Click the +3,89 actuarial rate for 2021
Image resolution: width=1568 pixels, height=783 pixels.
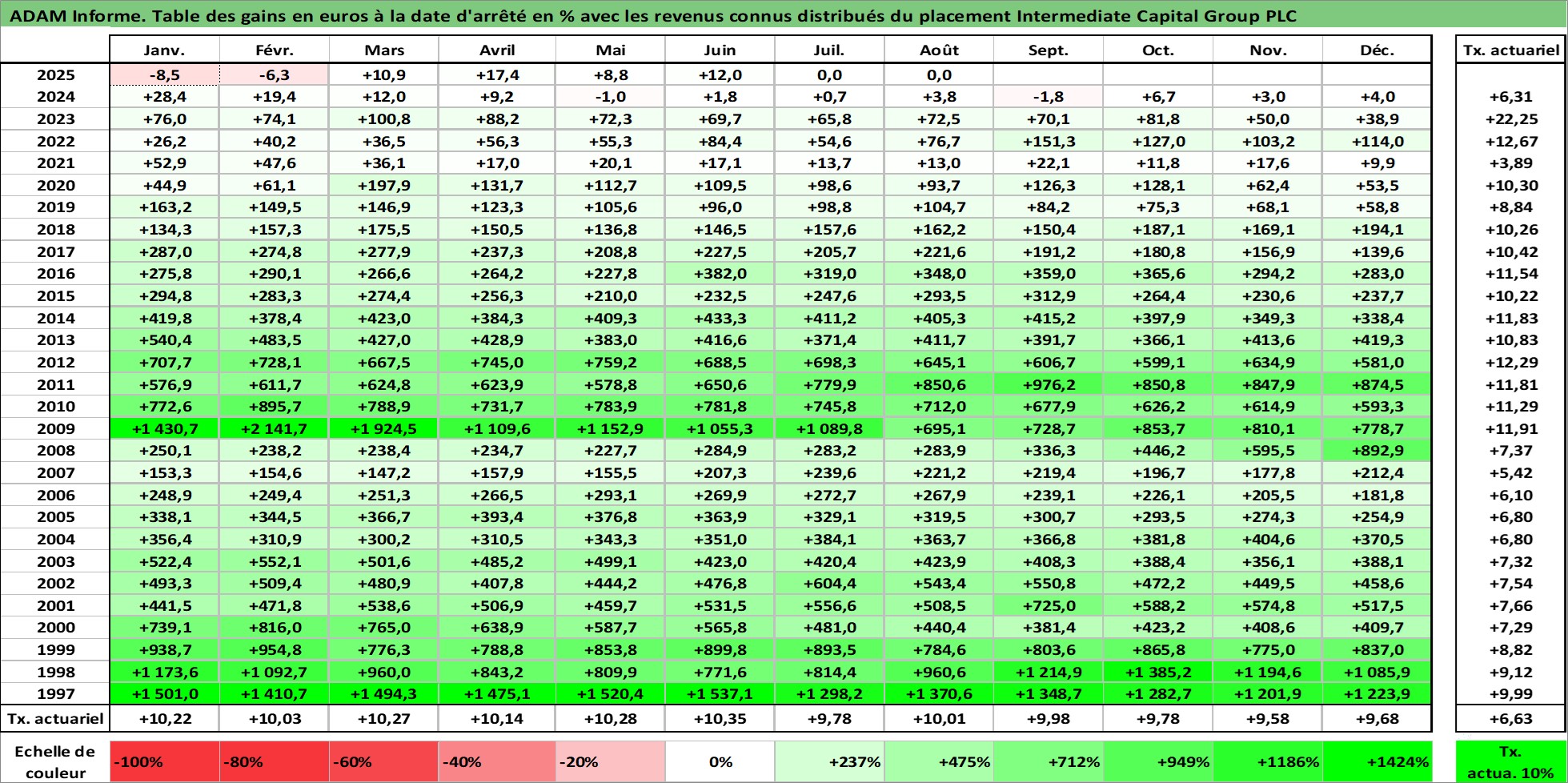(1510, 163)
